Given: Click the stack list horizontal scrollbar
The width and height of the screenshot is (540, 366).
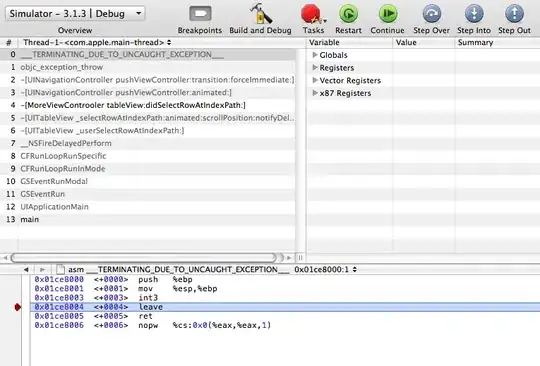Looking at the screenshot, I should tap(144, 258).
